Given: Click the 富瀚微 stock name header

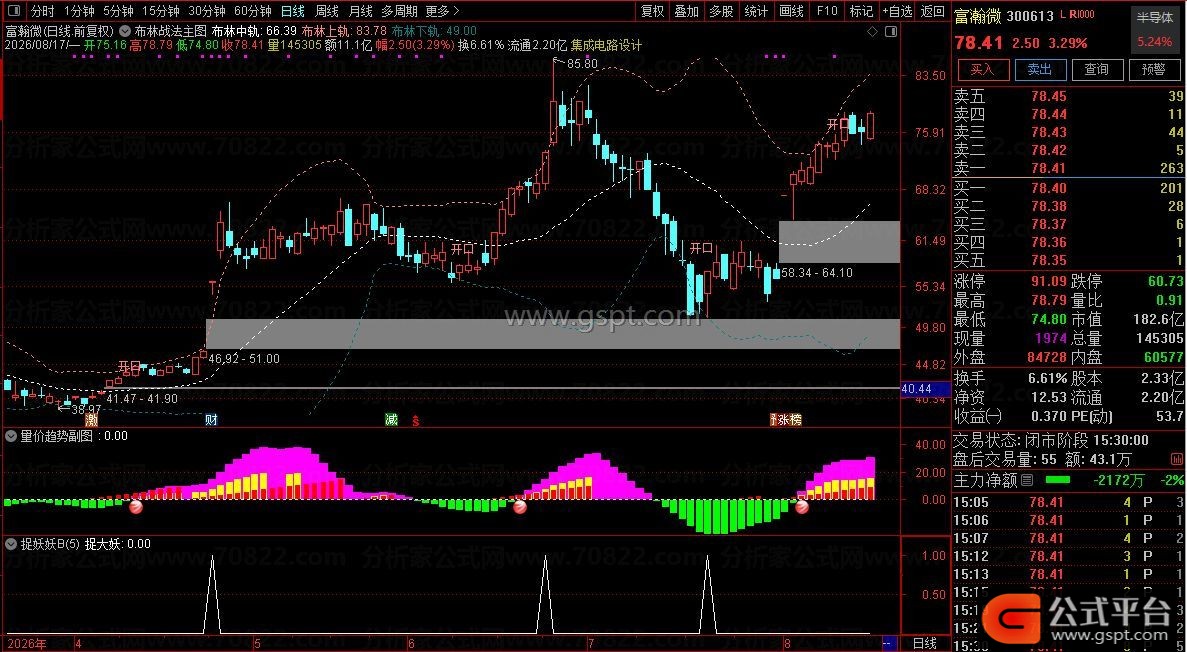Looking at the screenshot, I should 975,16.
